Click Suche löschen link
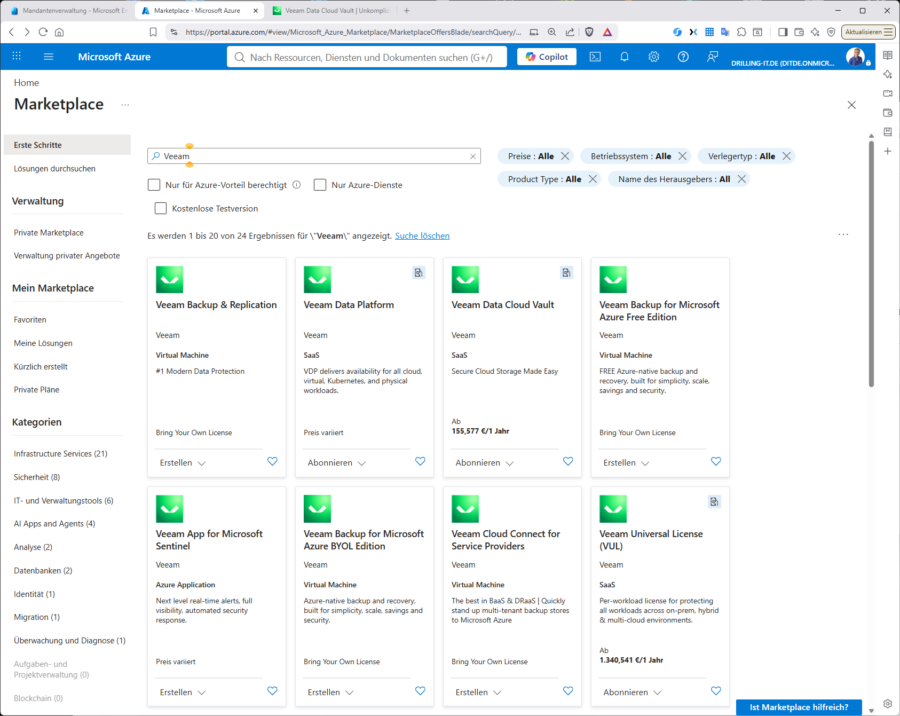 pos(422,236)
